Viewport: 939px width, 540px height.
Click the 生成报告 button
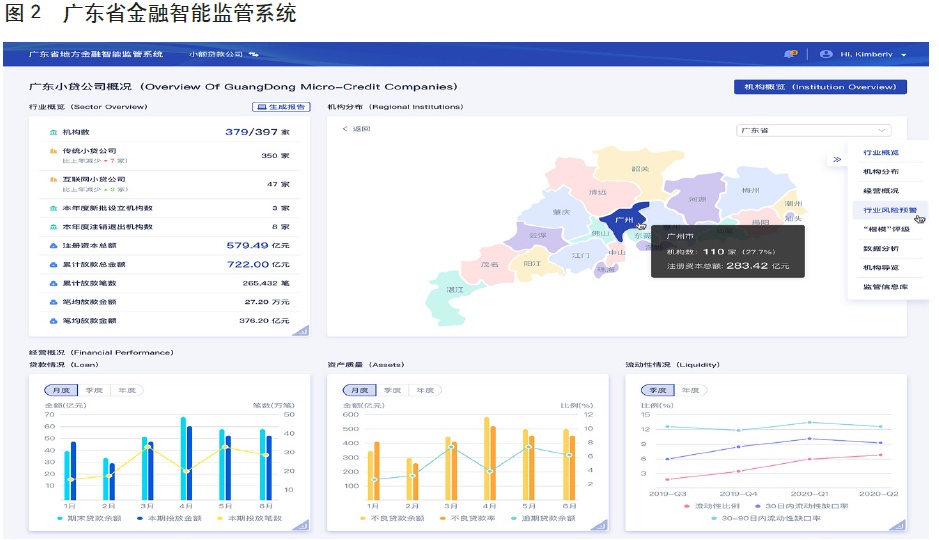click(281, 107)
